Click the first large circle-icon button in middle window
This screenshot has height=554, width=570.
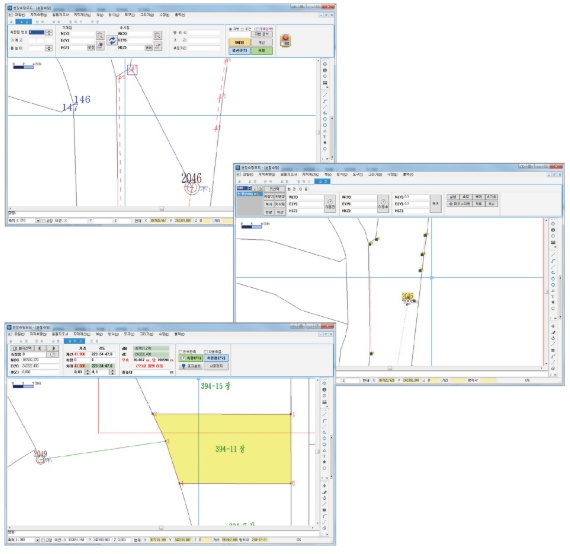[330, 204]
